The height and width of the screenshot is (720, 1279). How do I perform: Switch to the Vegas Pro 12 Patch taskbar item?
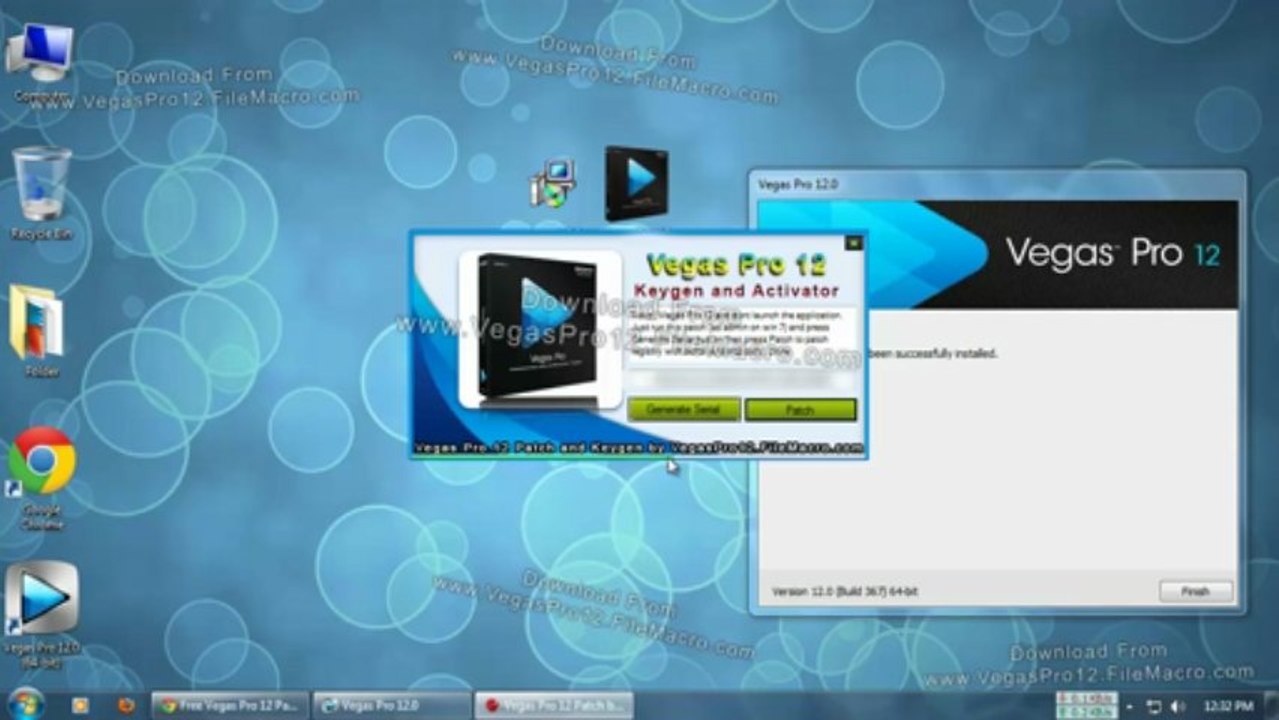553,705
